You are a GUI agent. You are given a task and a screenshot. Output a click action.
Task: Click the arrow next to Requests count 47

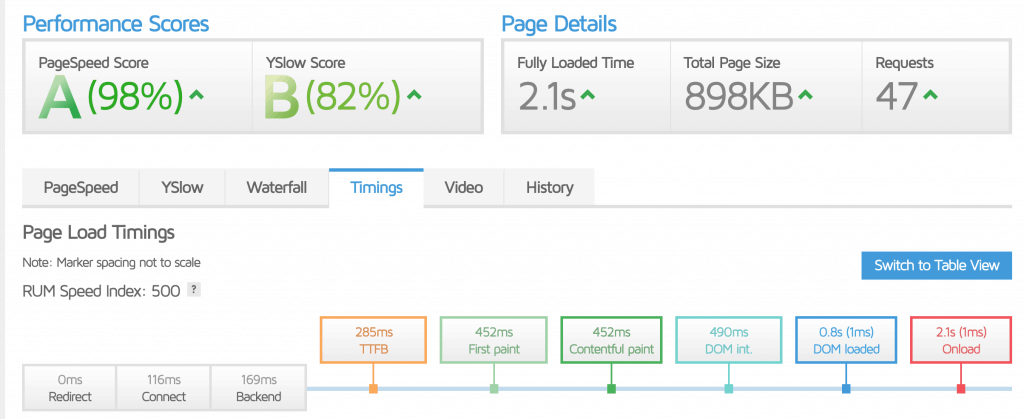point(930,96)
